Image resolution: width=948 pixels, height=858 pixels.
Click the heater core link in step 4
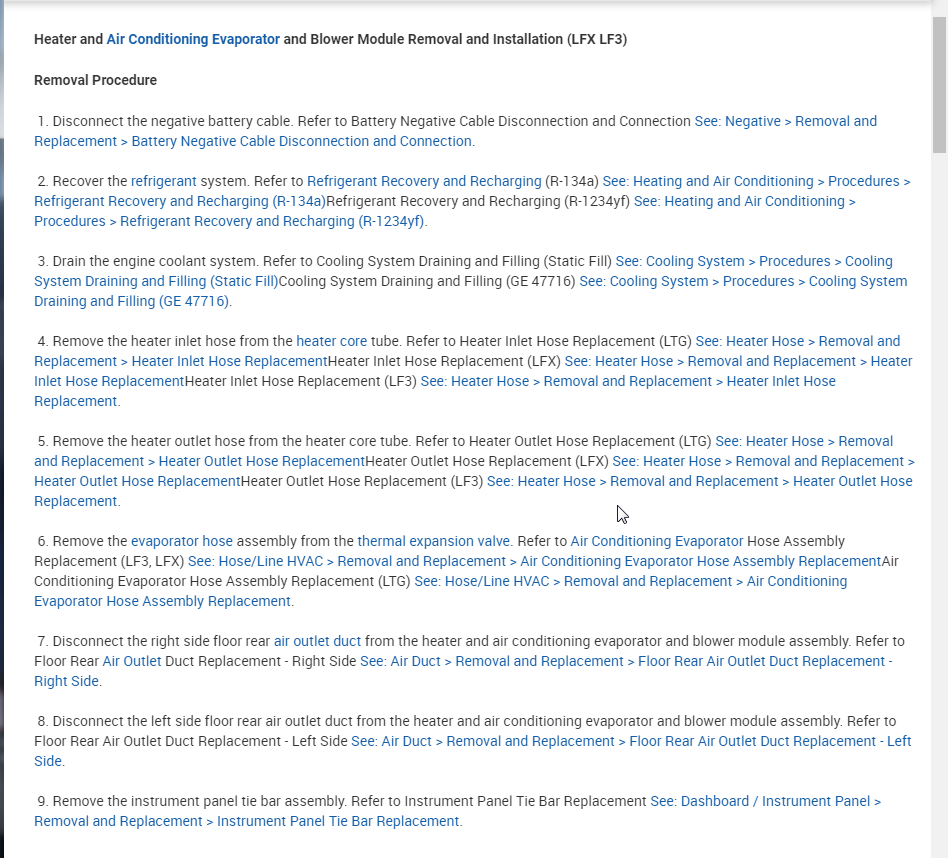[x=331, y=341]
